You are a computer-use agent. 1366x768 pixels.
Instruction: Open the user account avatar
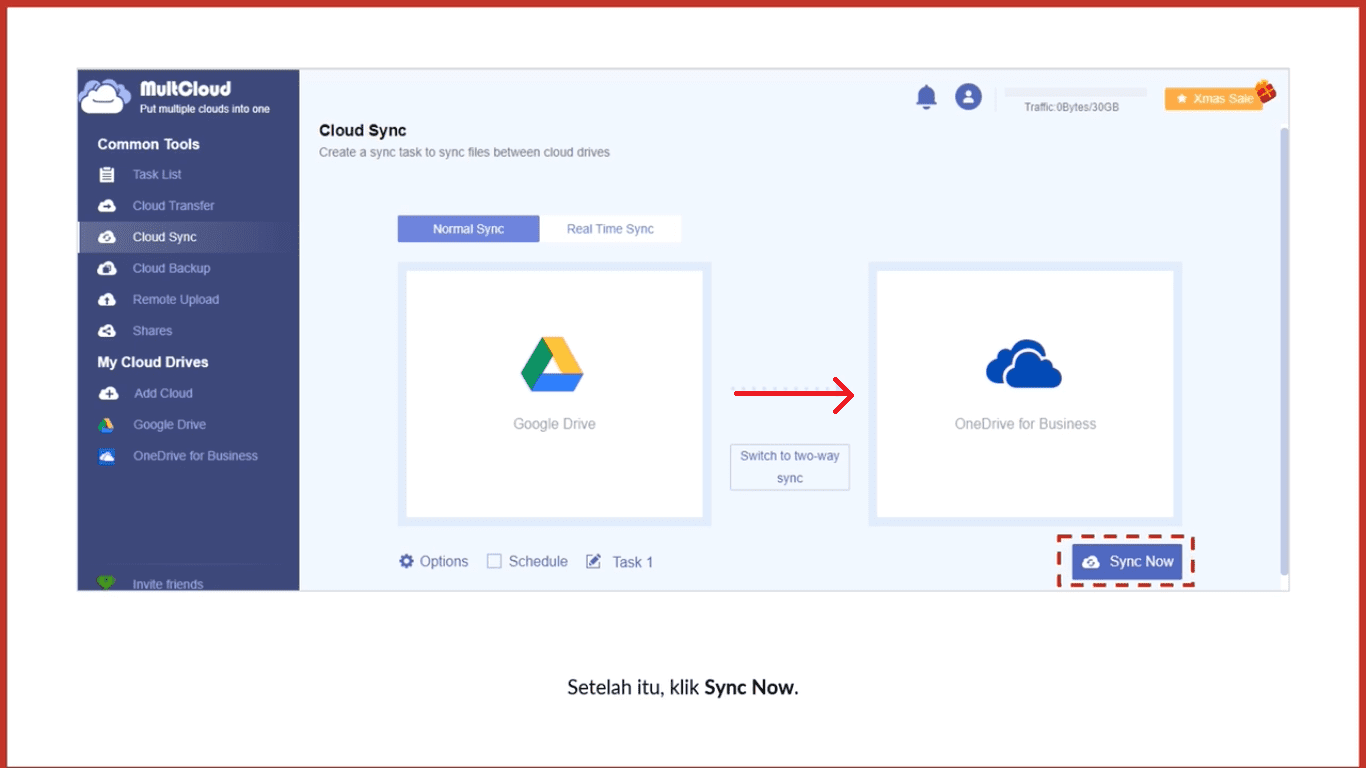tap(968, 97)
